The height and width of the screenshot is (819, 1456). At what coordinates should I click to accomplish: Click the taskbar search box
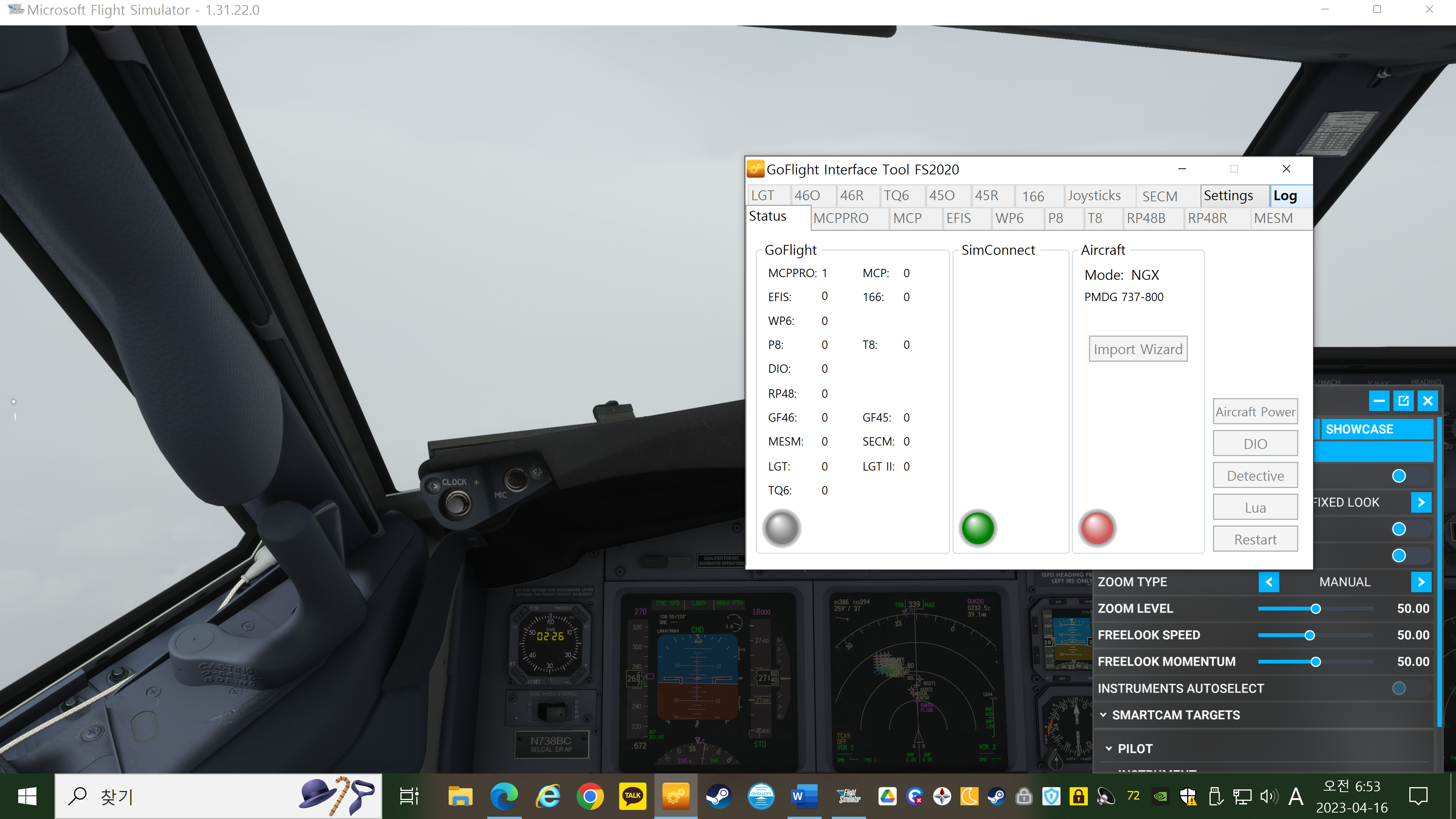click(x=218, y=796)
